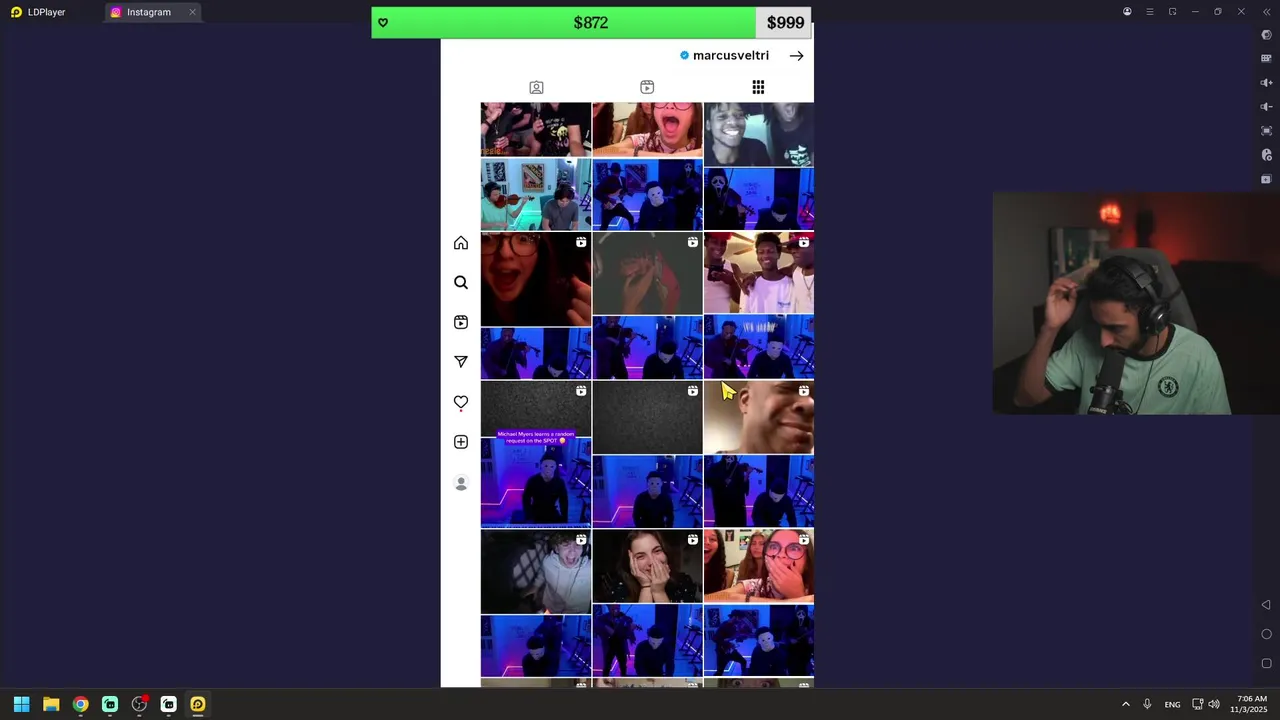The image size is (1280, 720).
Task: Open Notifications heart icon in sidebar
Action: (461, 402)
